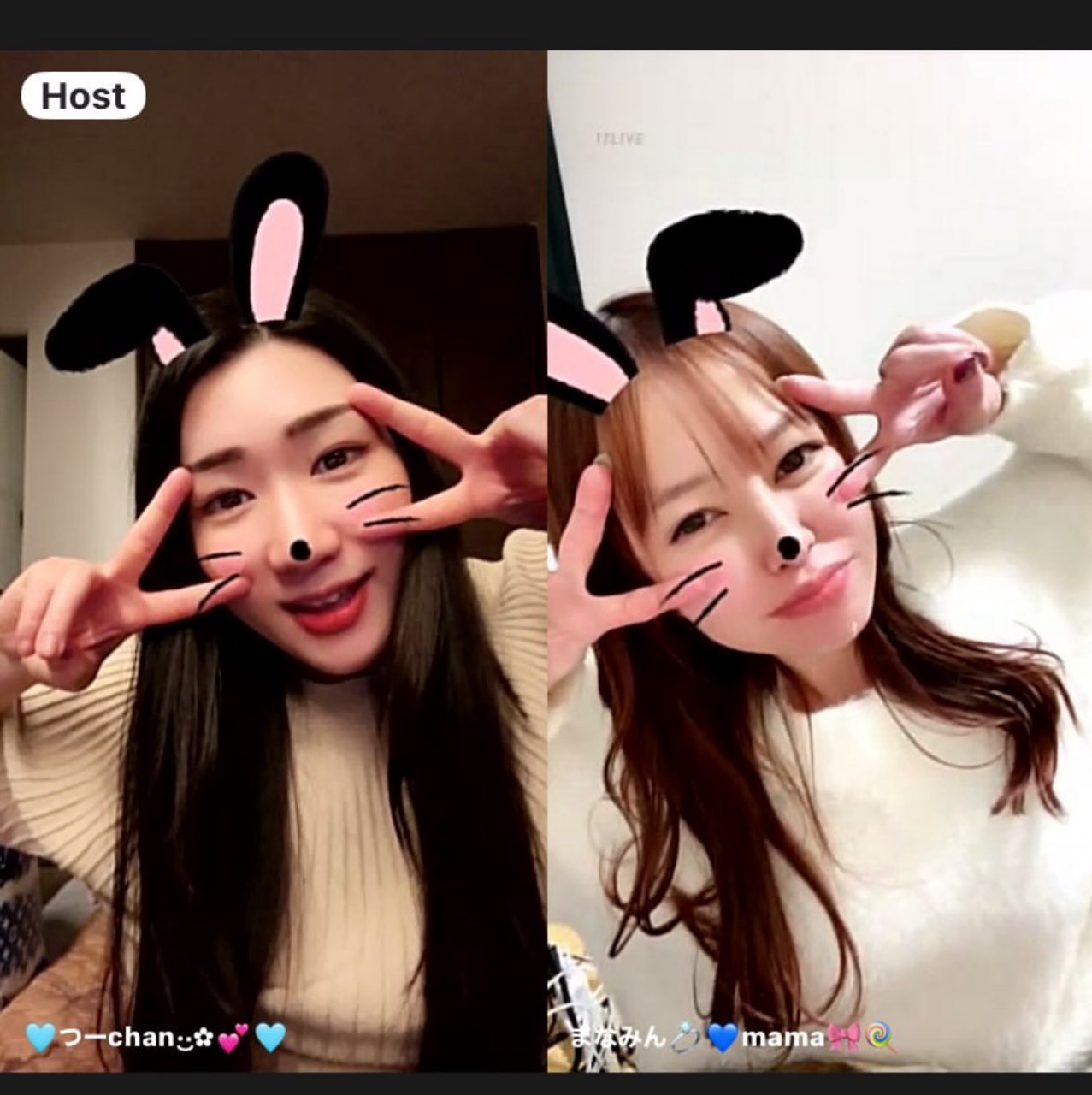Tap the black bunny nose on host stream

tap(298, 548)
